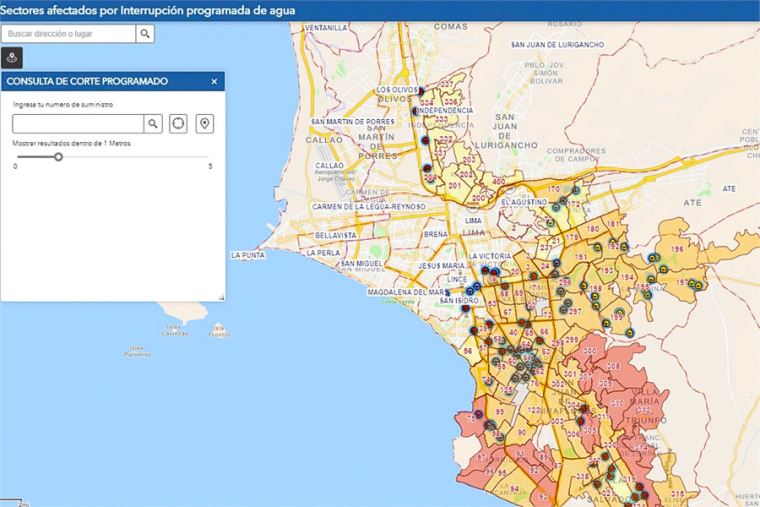Viewport: 760px width, 507px height.
Task: Click the results distance slider handle
Action: (x=58, y=156)
